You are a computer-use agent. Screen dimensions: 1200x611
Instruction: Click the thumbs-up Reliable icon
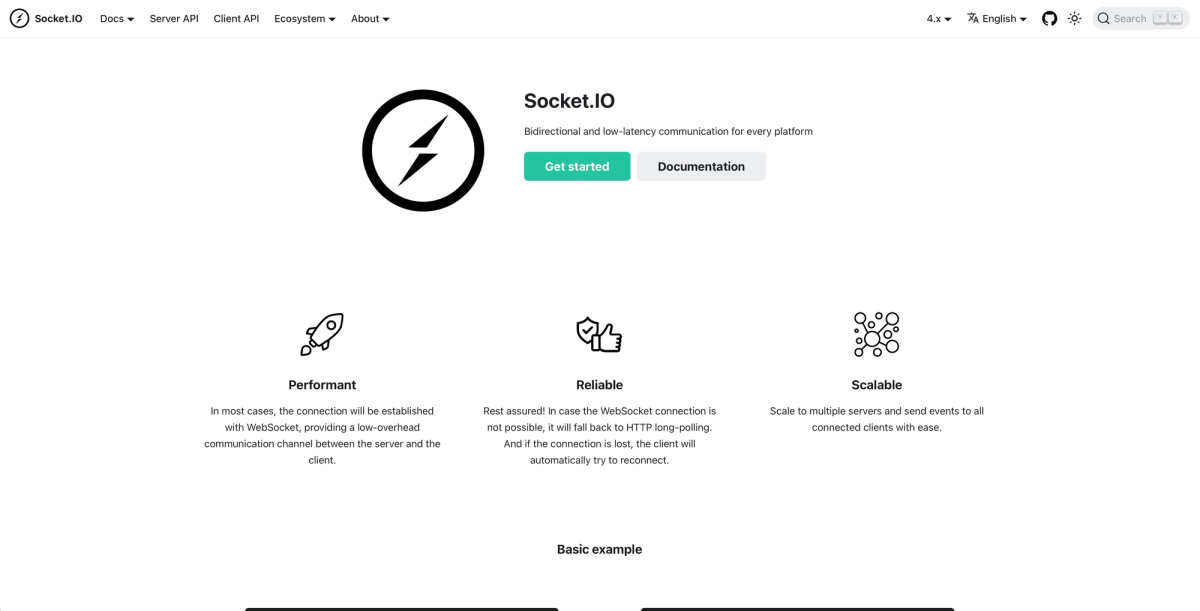(599, 334)
